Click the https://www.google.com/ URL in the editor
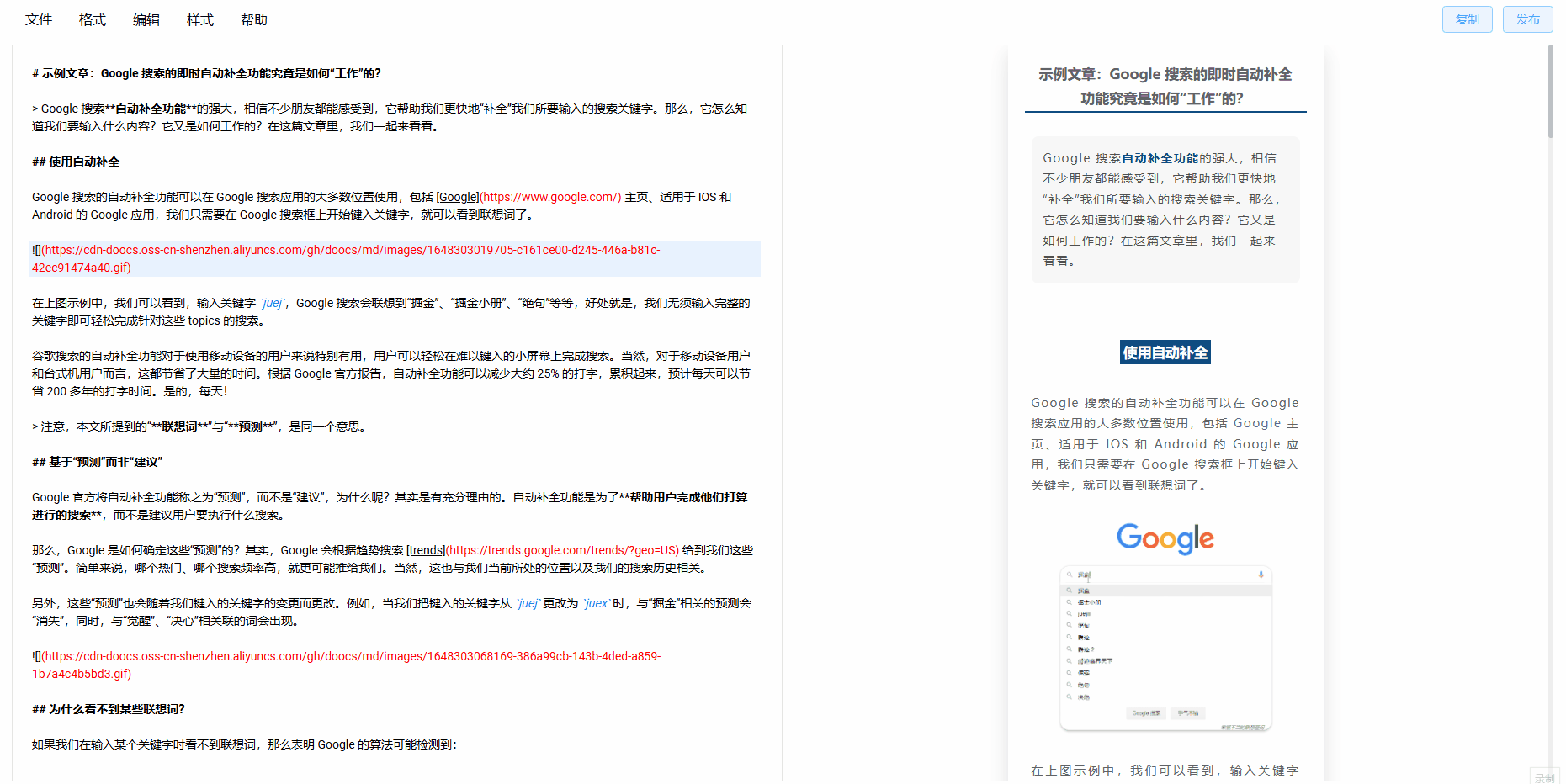Screen dimensions: 1566x784 550,197
